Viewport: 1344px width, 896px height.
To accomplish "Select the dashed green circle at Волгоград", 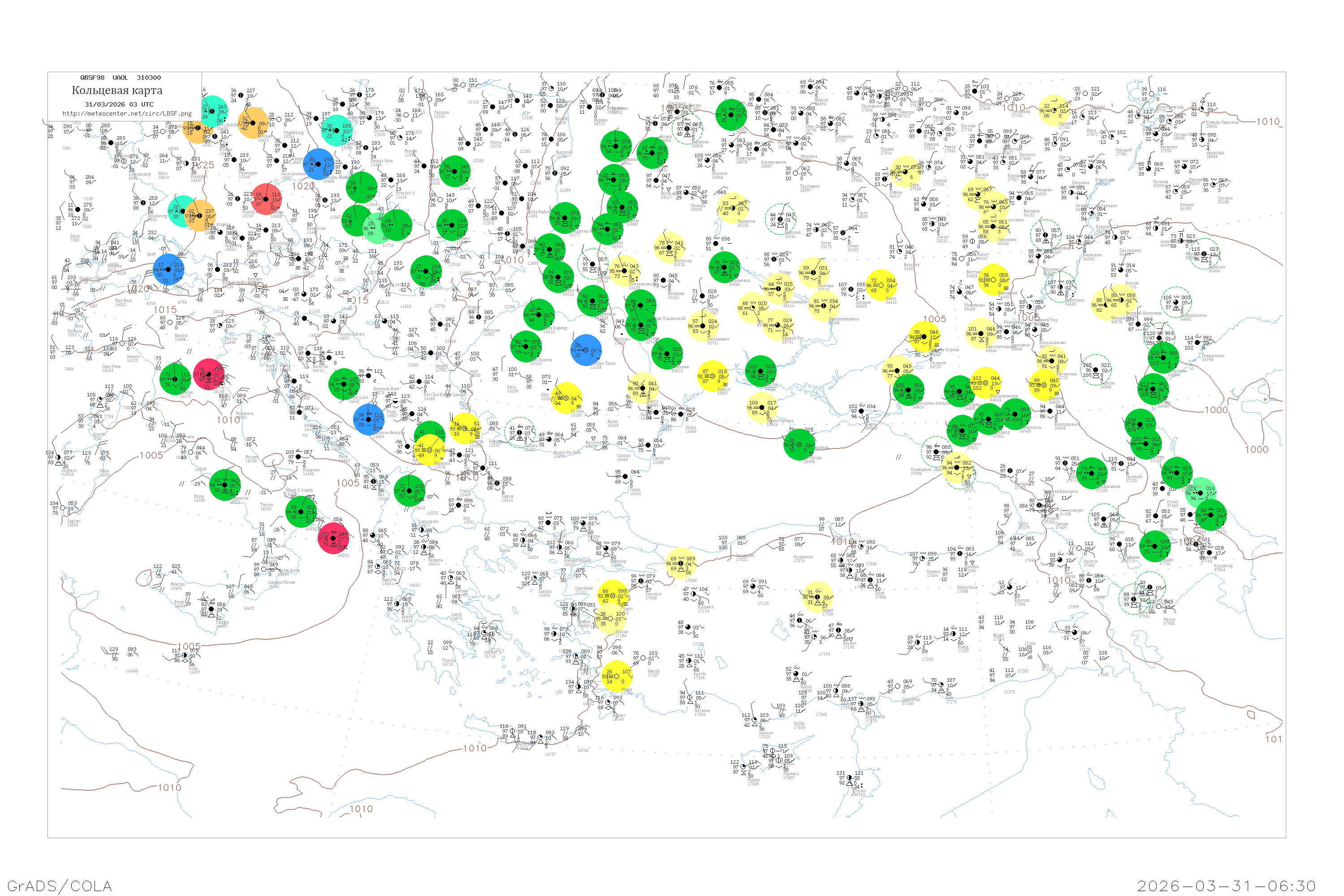I will point(1060,288).
